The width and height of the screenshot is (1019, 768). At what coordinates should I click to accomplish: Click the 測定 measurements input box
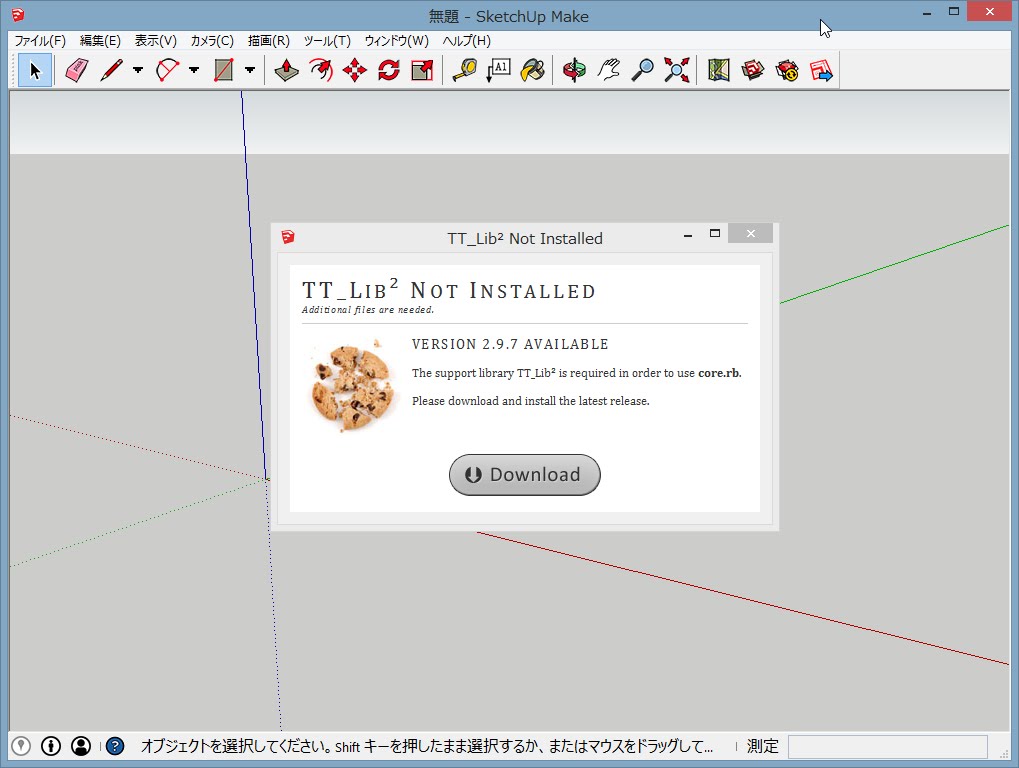[888, 747]
